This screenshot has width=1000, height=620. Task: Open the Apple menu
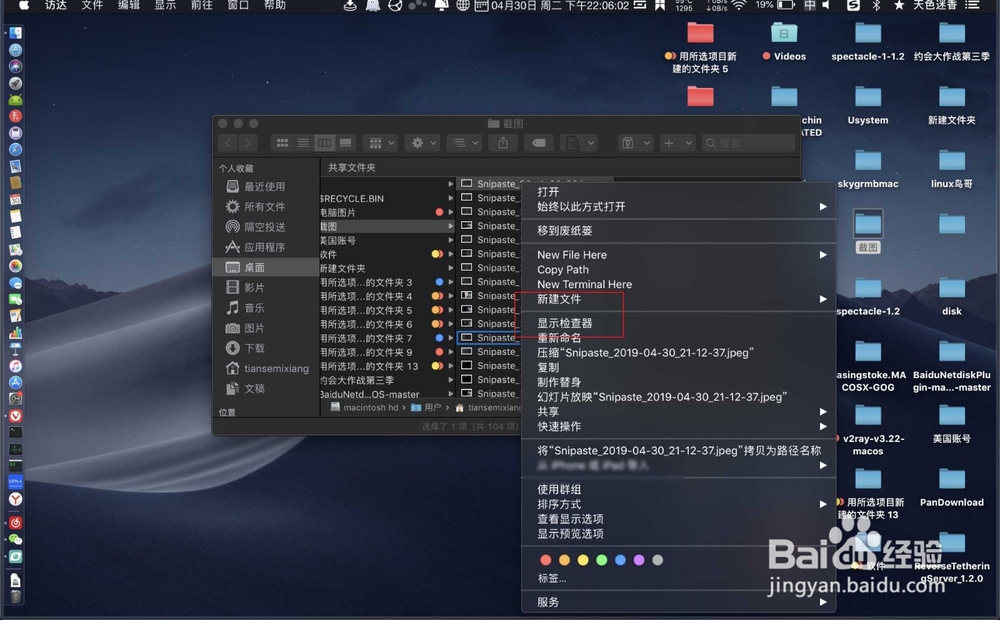(x=24, y=5)
